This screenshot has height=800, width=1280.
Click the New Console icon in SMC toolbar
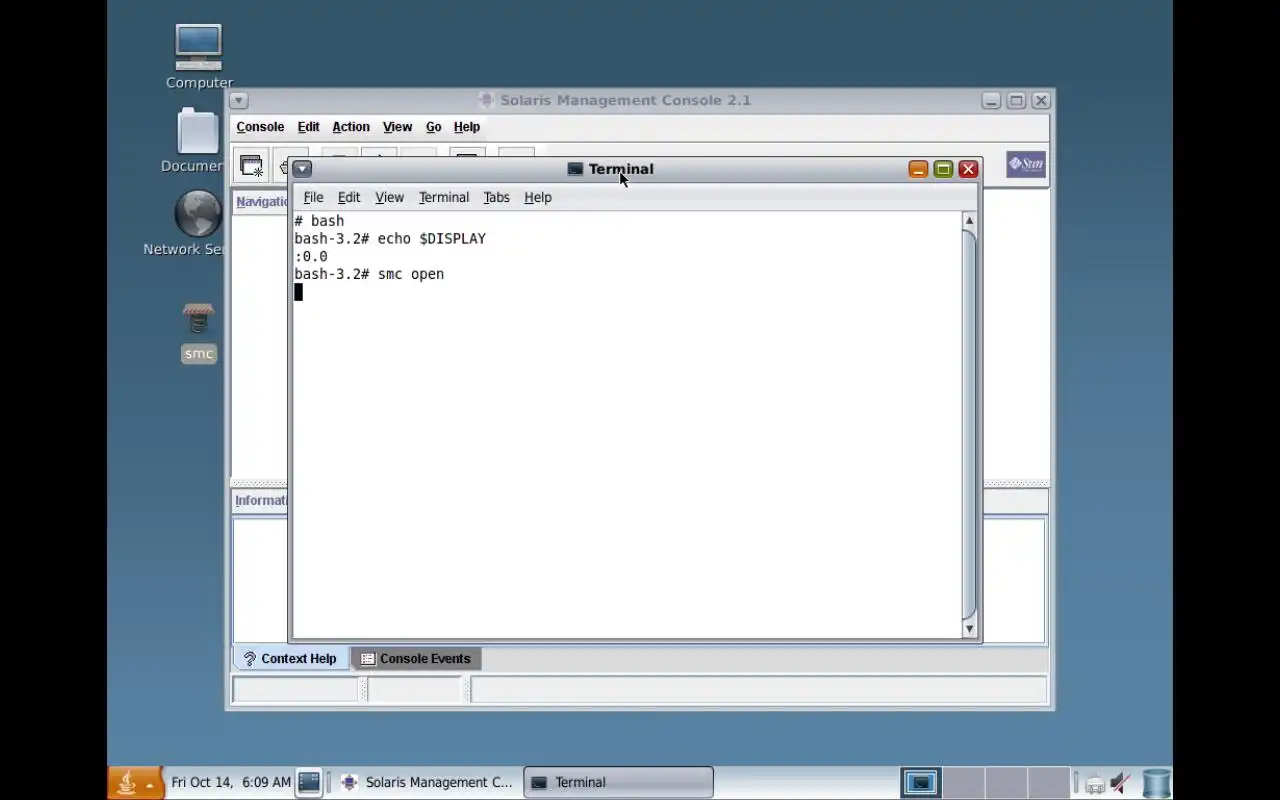pos(251,166)
